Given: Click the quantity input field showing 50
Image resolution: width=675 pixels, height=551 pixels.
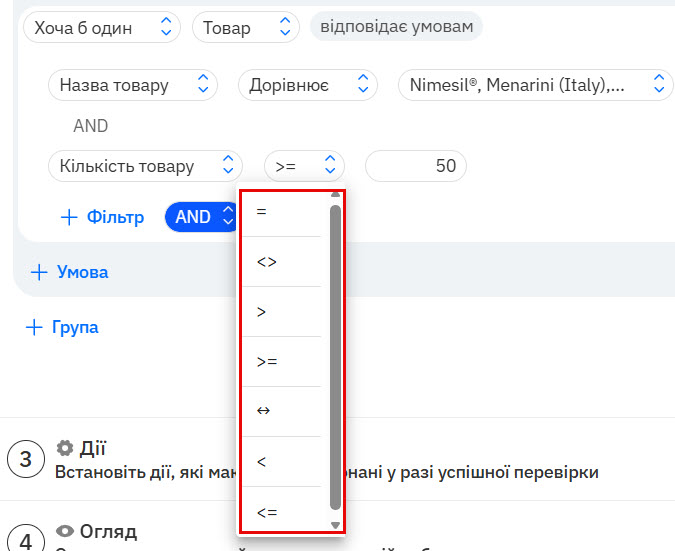Looking at the screenshot, I should [416, 166].
